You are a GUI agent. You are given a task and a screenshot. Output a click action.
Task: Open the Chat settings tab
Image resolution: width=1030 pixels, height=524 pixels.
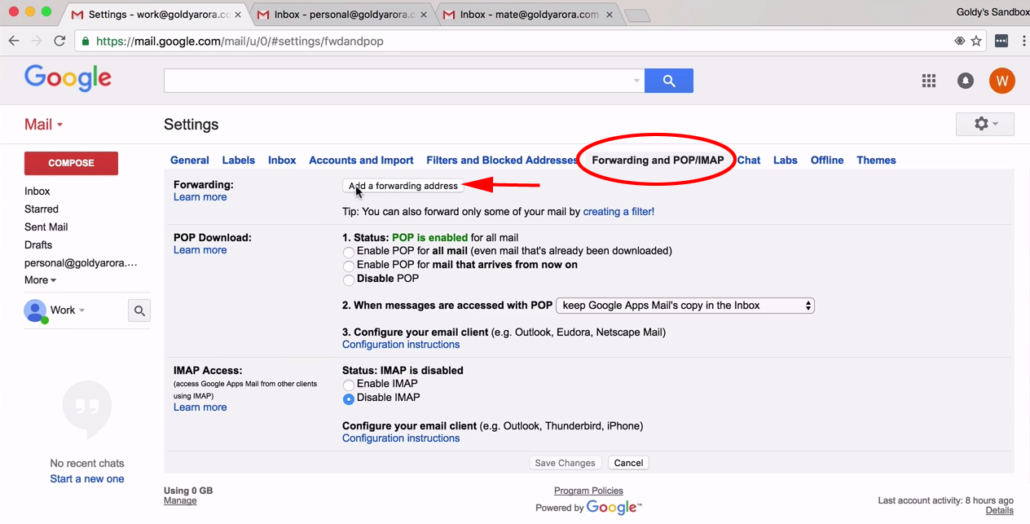point(749,160)
